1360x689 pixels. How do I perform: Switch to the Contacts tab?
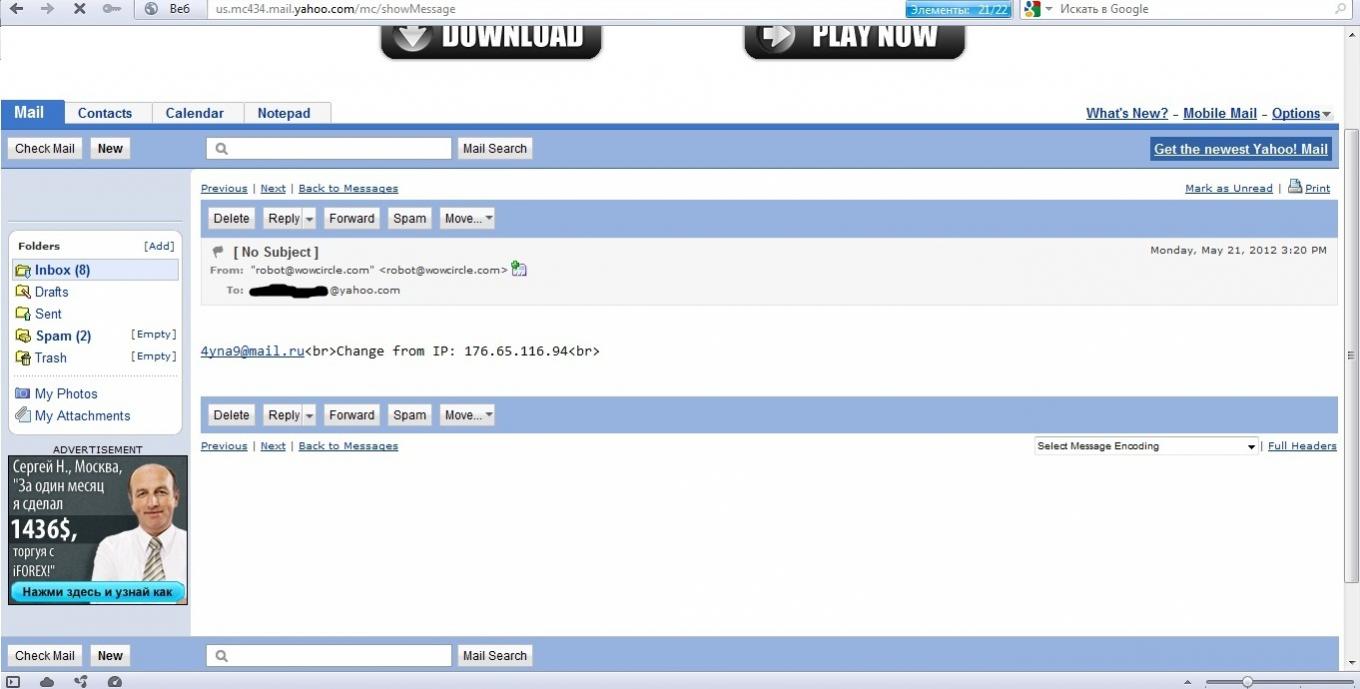coord(105,114)
